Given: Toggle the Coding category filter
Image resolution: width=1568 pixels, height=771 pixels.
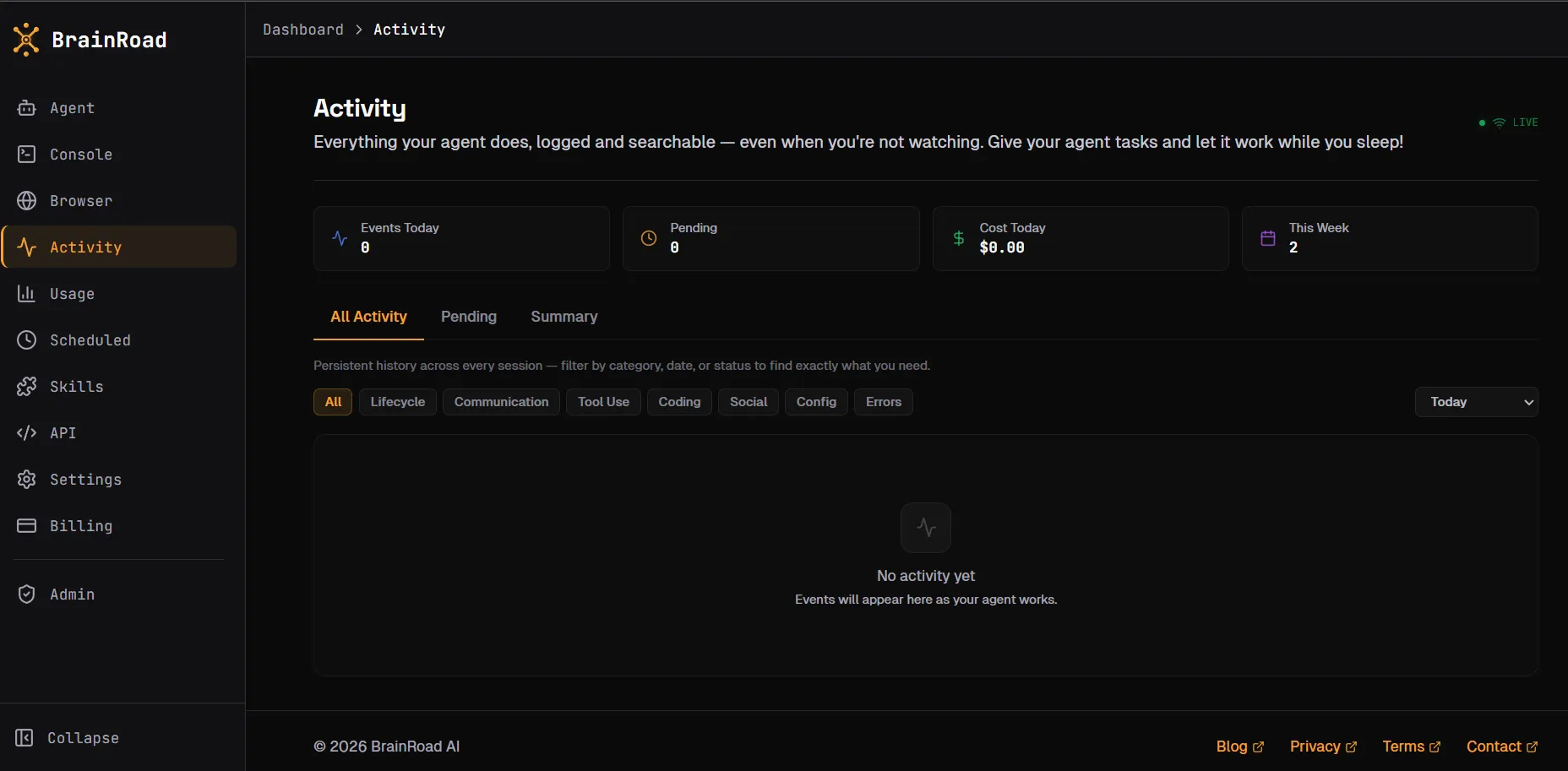Looking at the screenshot, I should point(680,402).
